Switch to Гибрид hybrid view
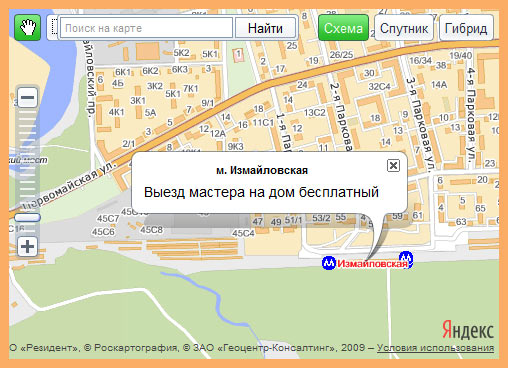 coord(466,28)
